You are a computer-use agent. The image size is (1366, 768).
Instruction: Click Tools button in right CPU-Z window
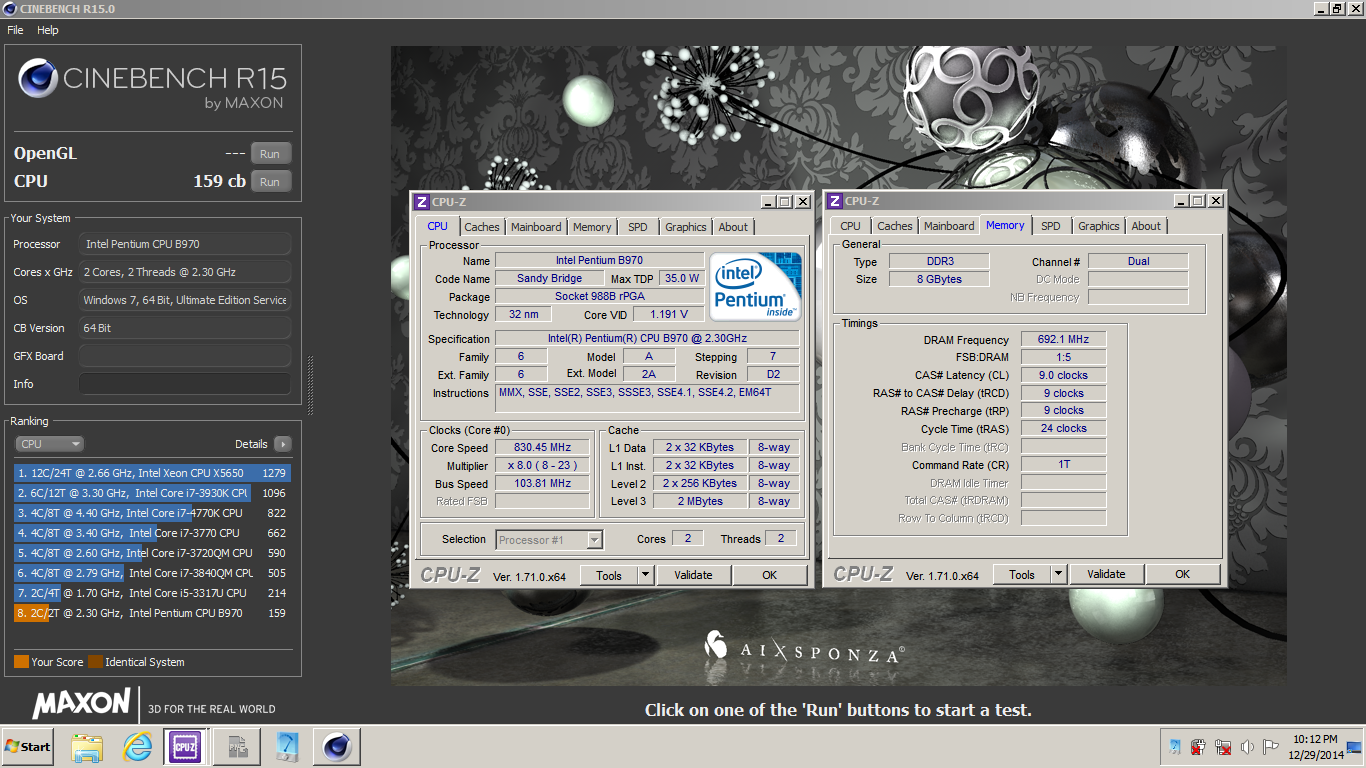1021,574
